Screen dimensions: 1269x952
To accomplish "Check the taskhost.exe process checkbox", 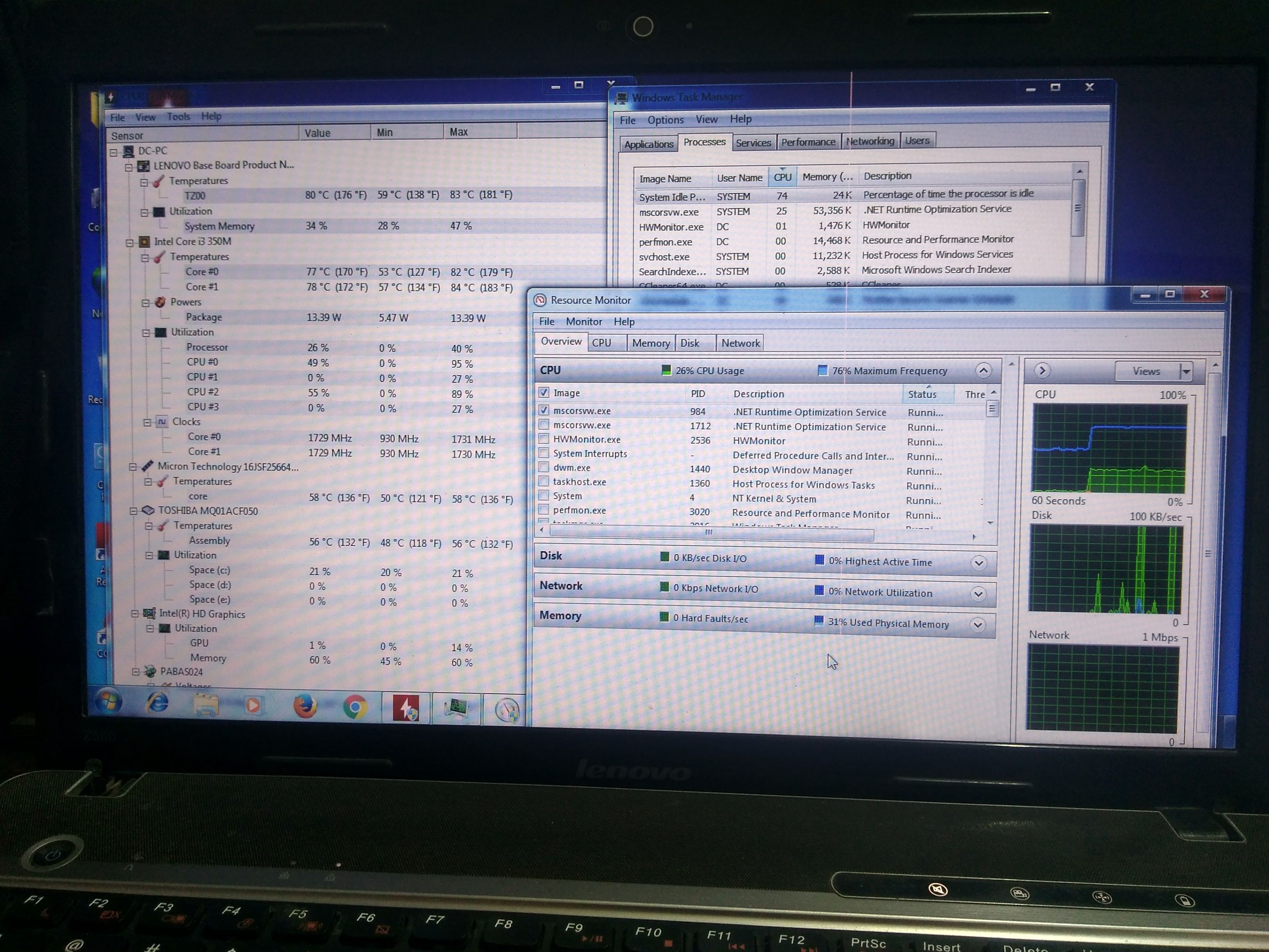I will 543,481.
